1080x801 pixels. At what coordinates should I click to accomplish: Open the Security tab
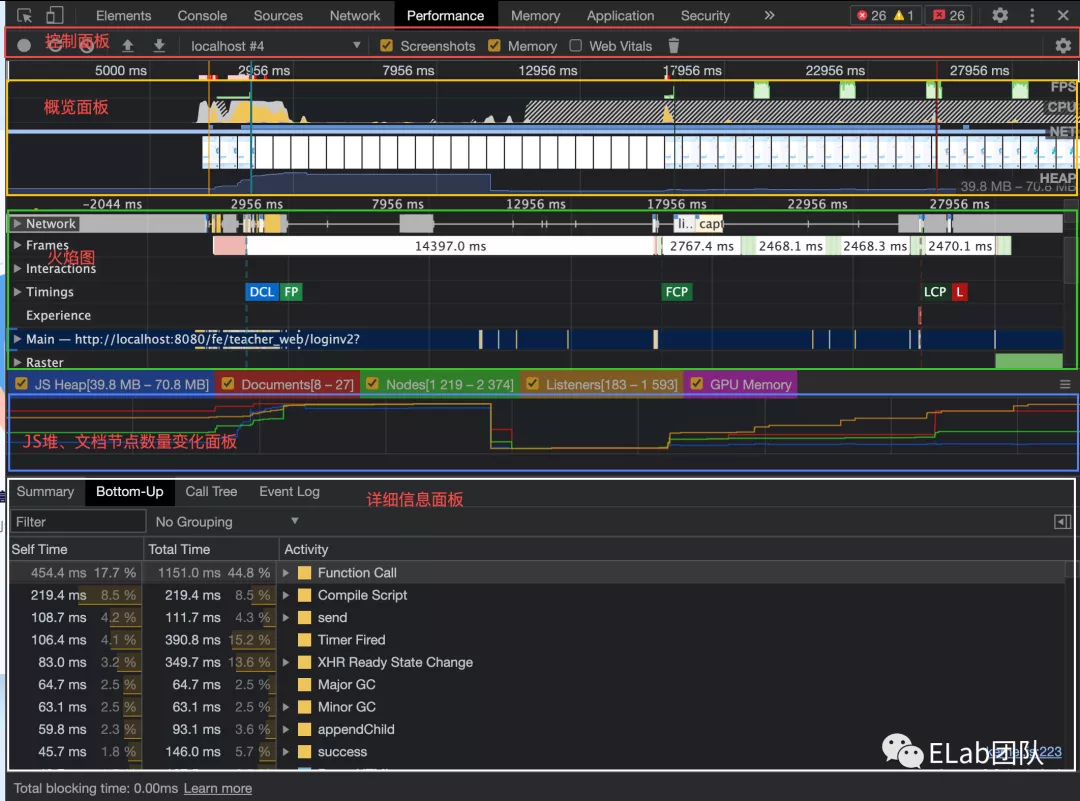pos(705,15)
